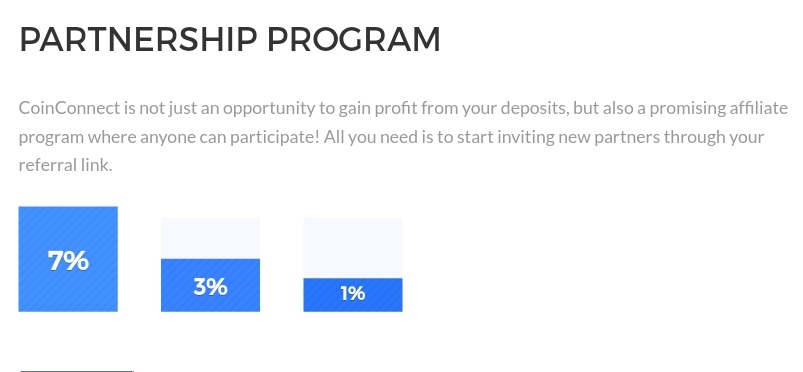Click the 'referral link.' text
Viewport: 803px width, 372px height.
pos(65,165)
